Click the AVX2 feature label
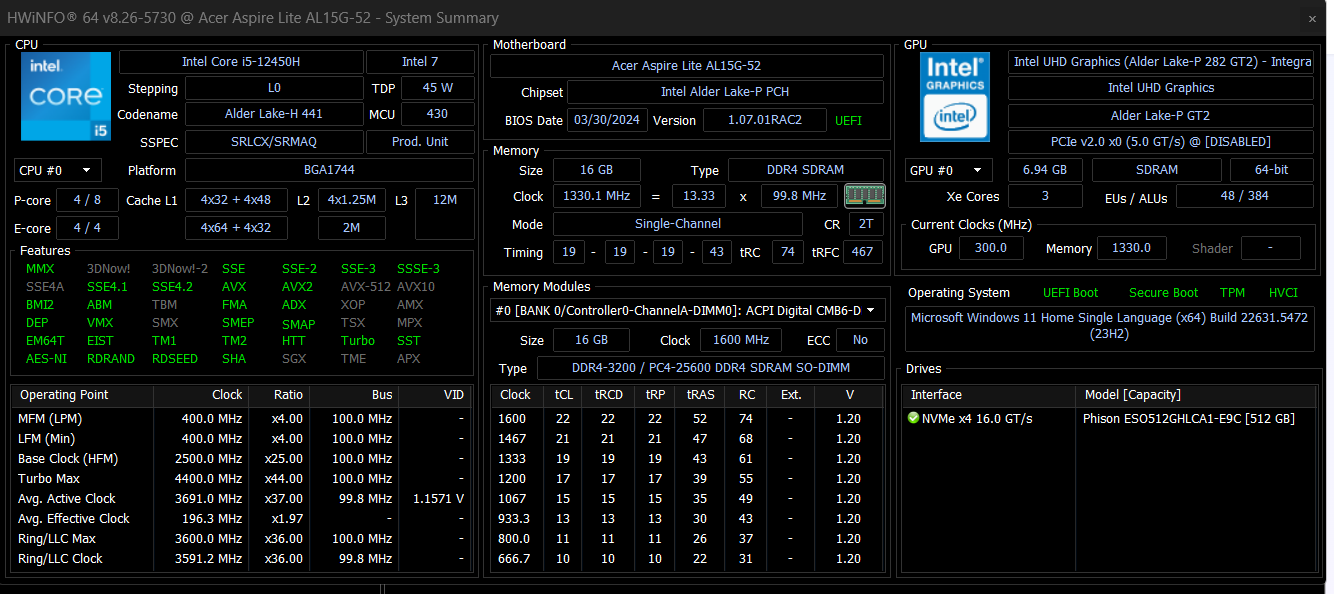 coord(297,287)
